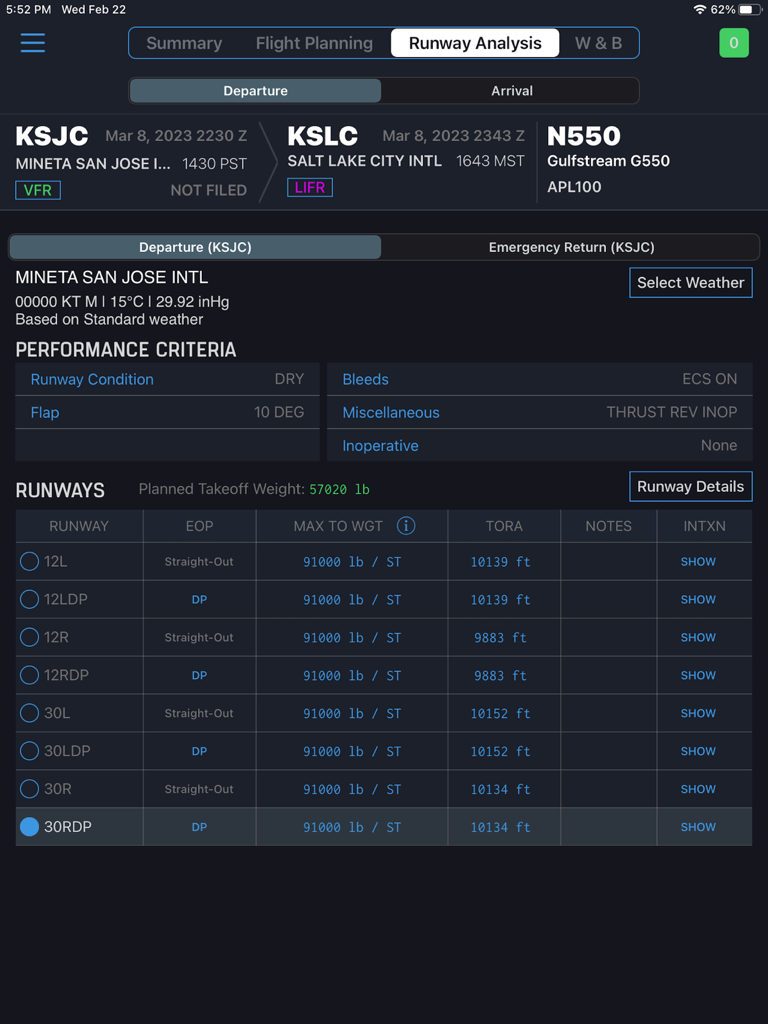This screenshot has width=768, height=1024.
Task: Tap the green notification badge
Action: coord(733,43)
